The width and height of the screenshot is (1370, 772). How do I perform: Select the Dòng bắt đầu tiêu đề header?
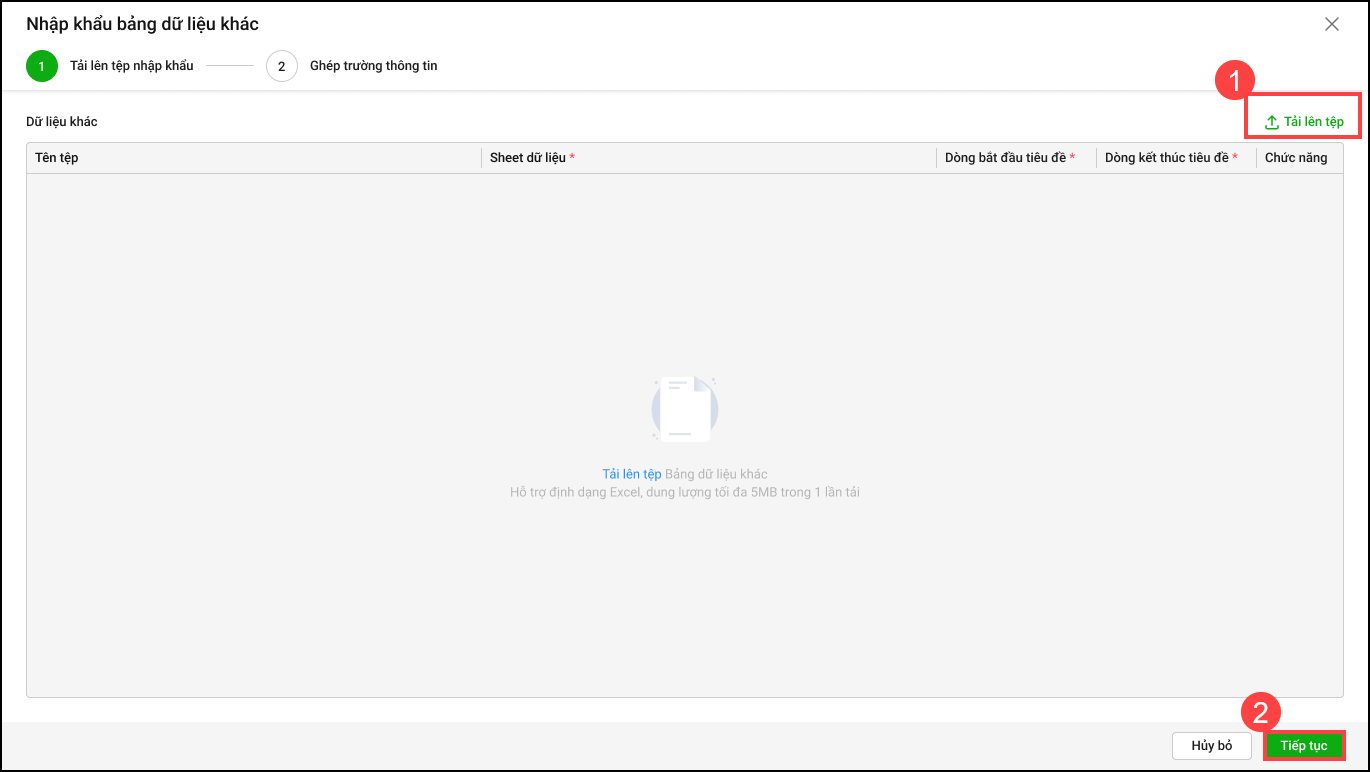pyautogui.click(x=1005, y=158)
